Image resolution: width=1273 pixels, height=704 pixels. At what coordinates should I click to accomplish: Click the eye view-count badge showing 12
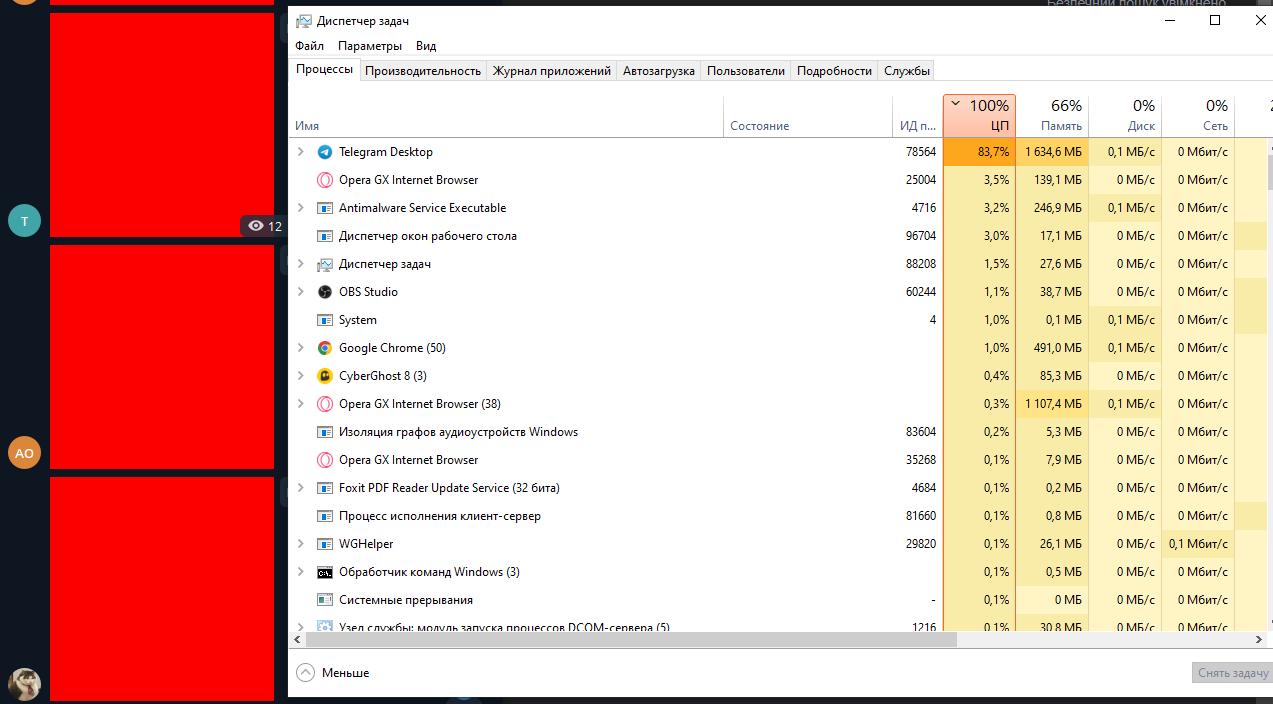(x=264, y=226)
